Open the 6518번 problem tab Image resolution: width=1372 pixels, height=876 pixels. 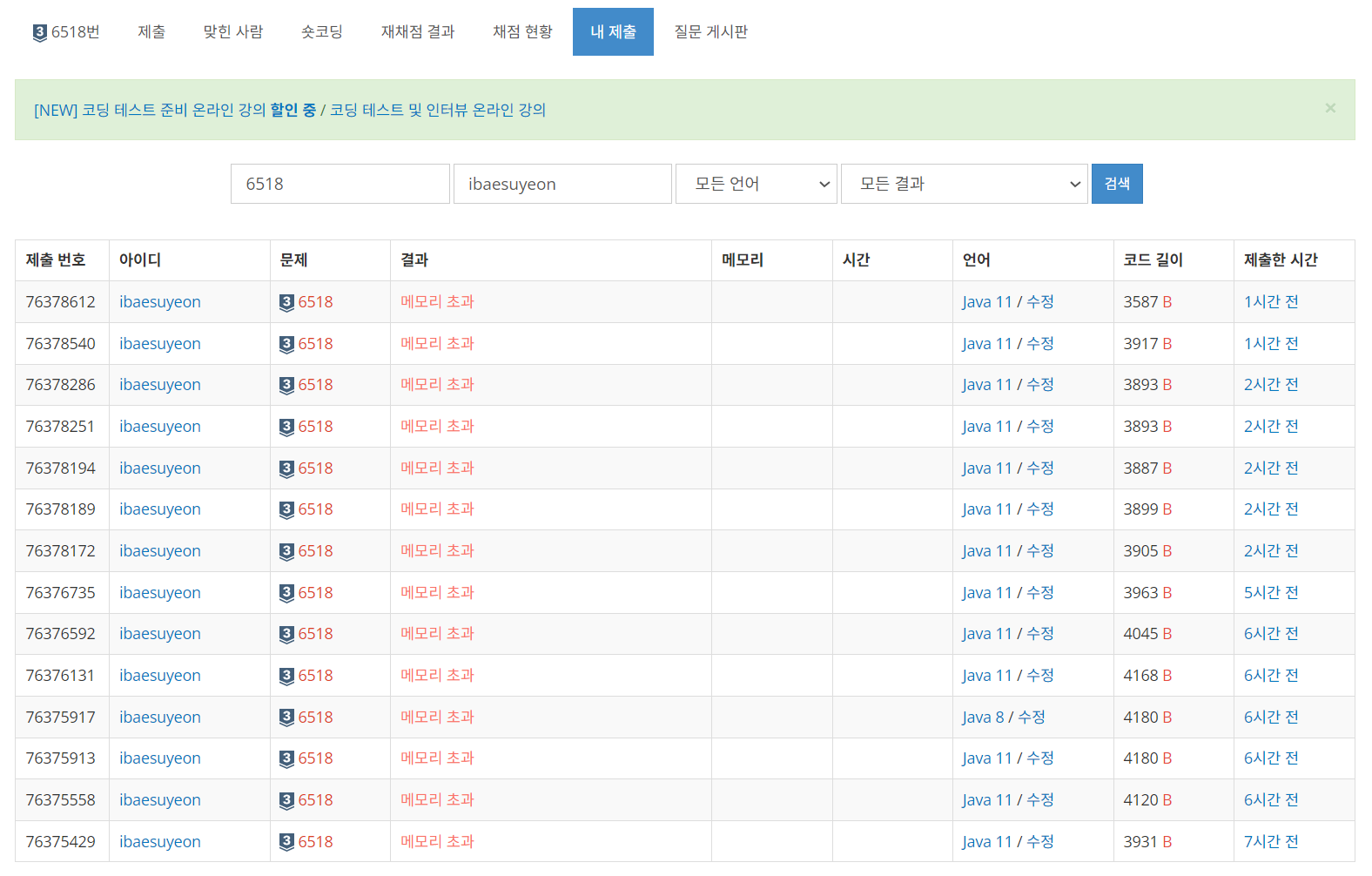point(66,32)
